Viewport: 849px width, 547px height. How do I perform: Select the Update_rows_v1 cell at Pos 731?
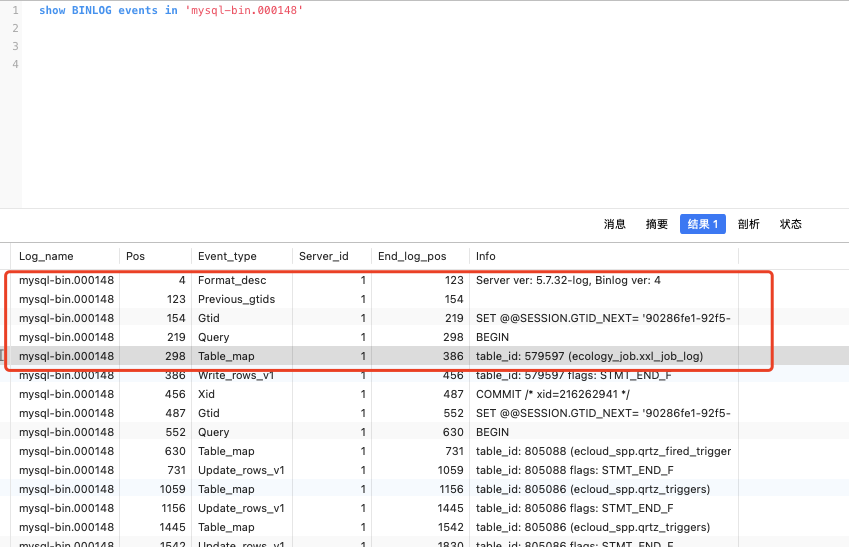(241, 470)
